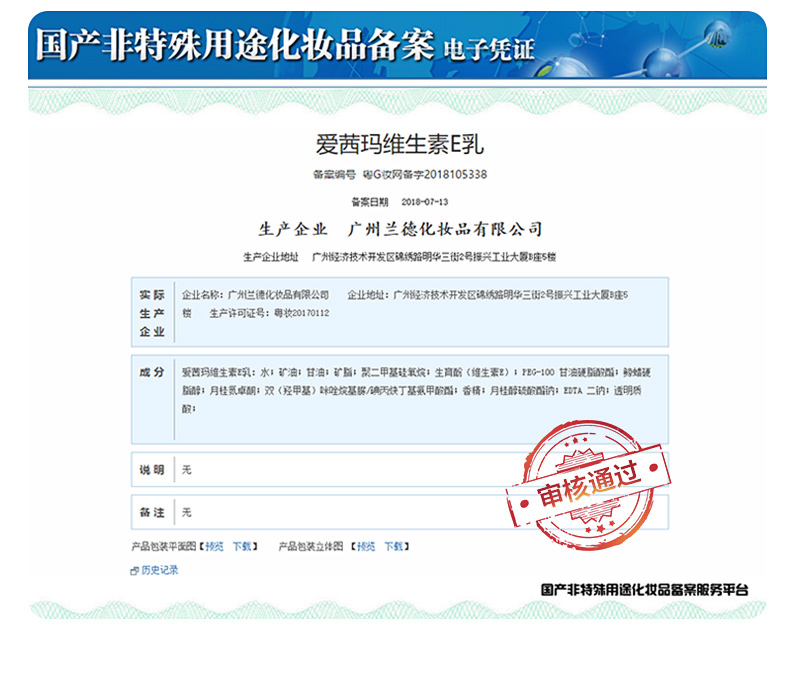The width and height of the screenshot is (790, 684).
Task: Select the filing date 2018-07-13
Action: pos(425,202)
